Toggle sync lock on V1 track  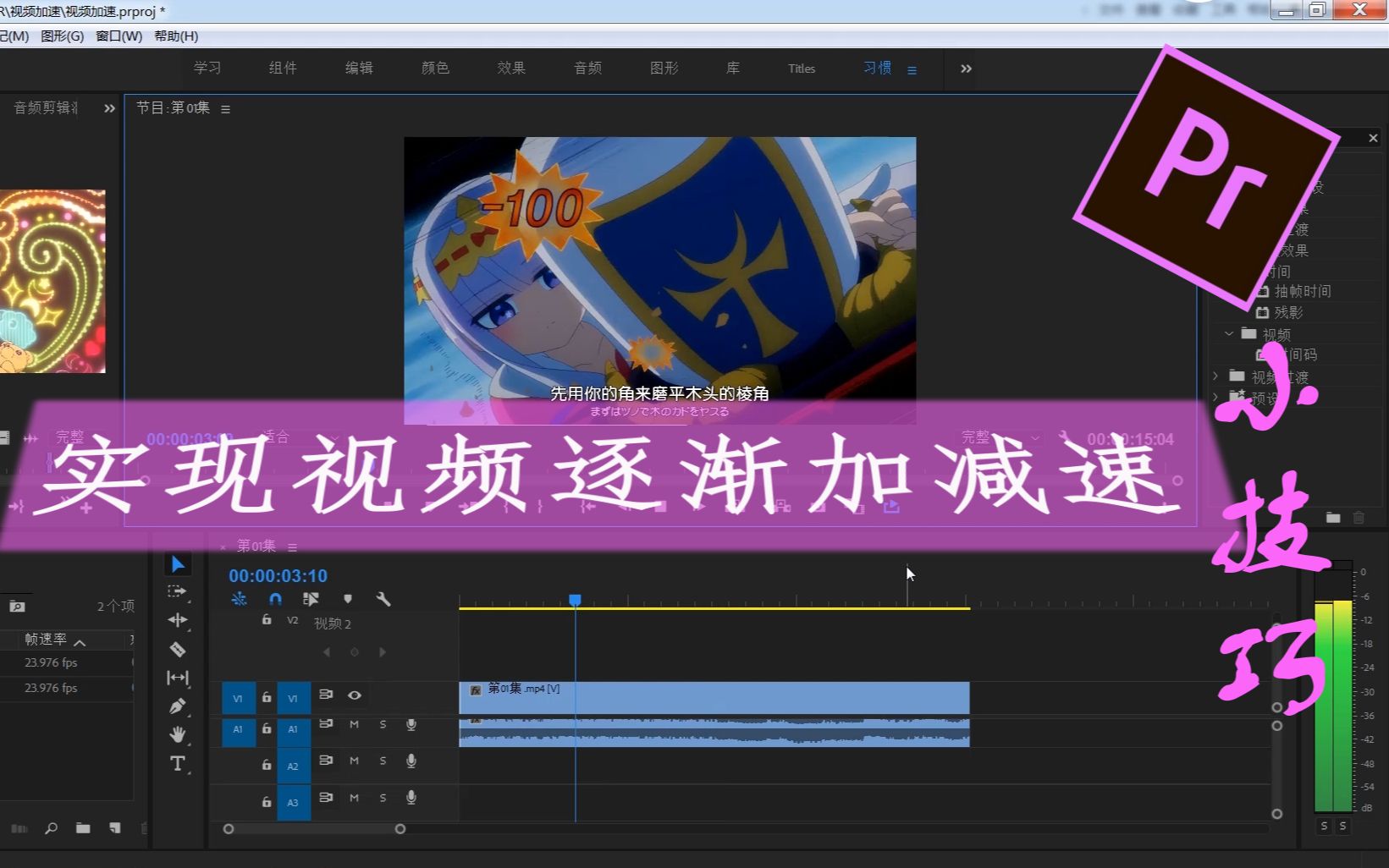click(x=326, y=695)
